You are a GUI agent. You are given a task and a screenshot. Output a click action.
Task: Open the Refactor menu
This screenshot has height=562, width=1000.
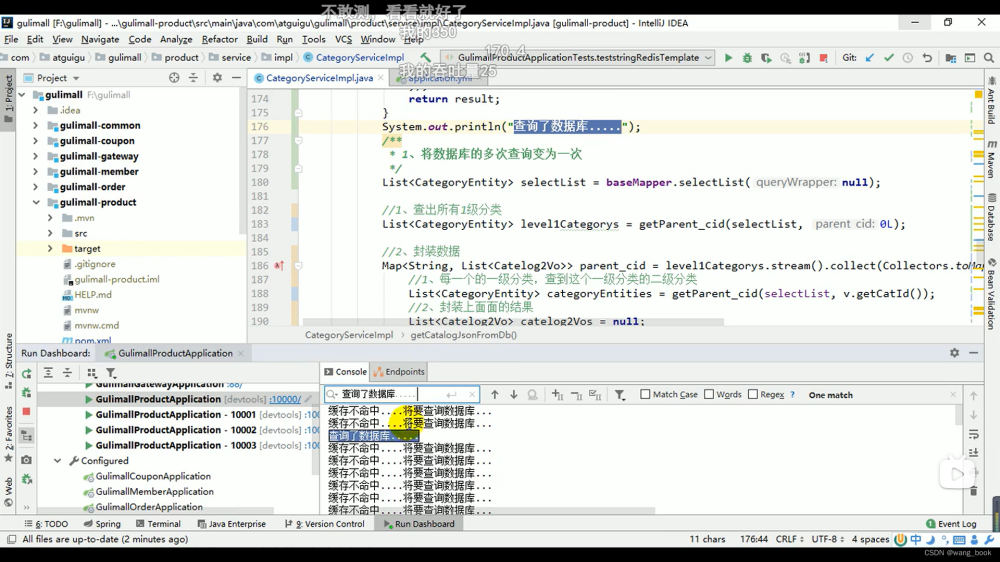point(219,39)
